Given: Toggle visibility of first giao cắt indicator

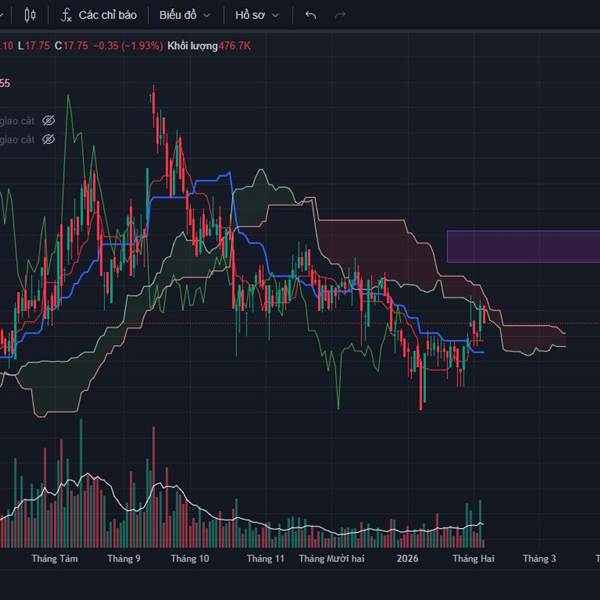Looking at the screenshot, I should pyautogui.click(x=48, y=121).
